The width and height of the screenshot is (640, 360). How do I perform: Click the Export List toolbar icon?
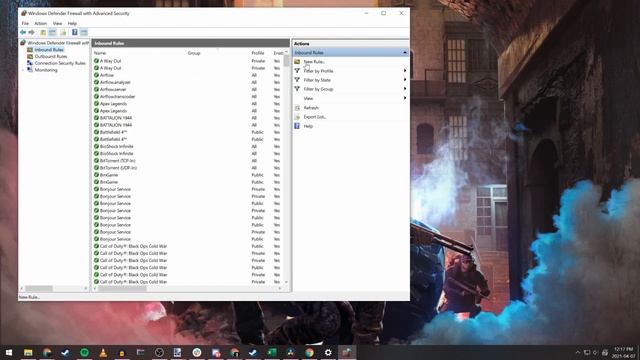click(63, 32)
